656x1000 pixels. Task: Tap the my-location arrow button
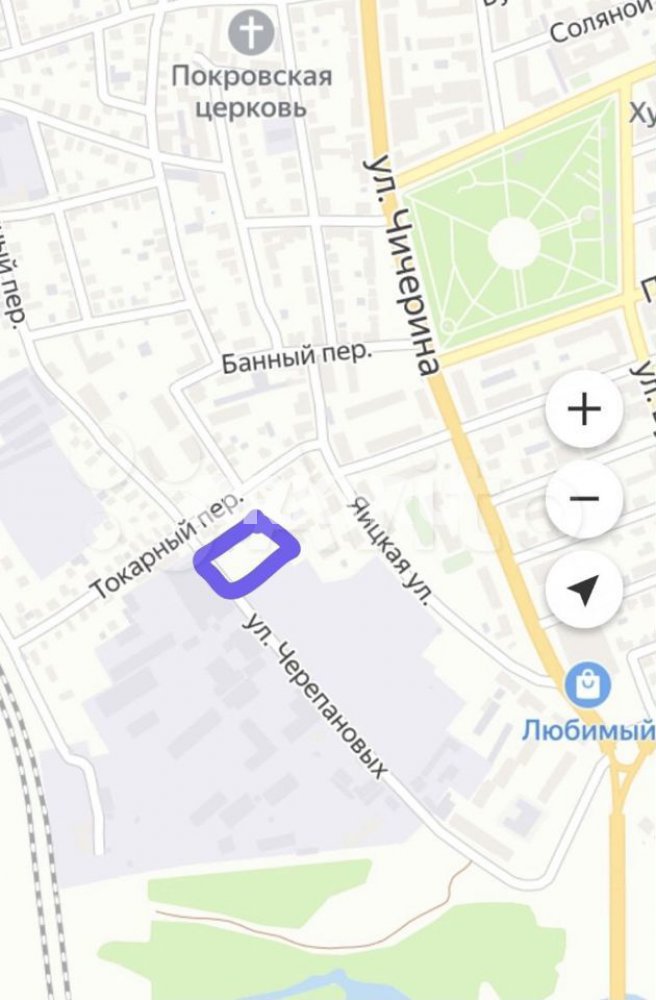pos(584,589)
